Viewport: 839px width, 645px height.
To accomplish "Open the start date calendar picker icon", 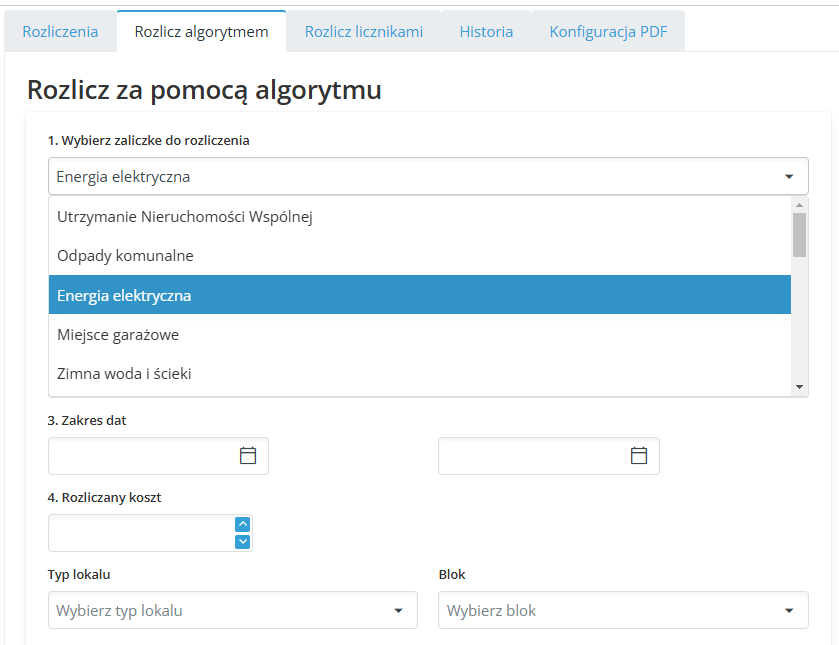I will click(248, 456).
